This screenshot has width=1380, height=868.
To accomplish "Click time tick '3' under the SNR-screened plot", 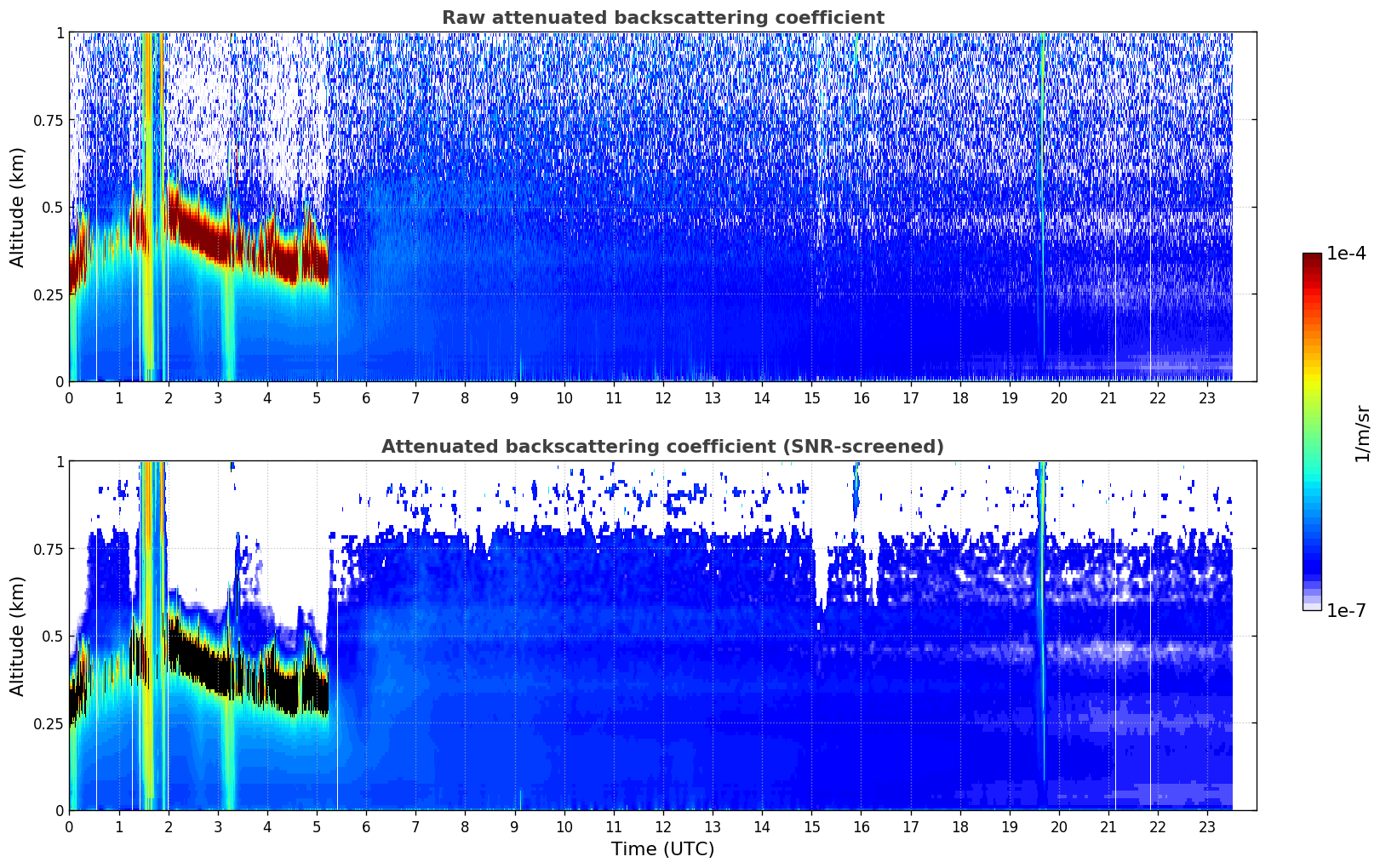I will tap(218, 826).
